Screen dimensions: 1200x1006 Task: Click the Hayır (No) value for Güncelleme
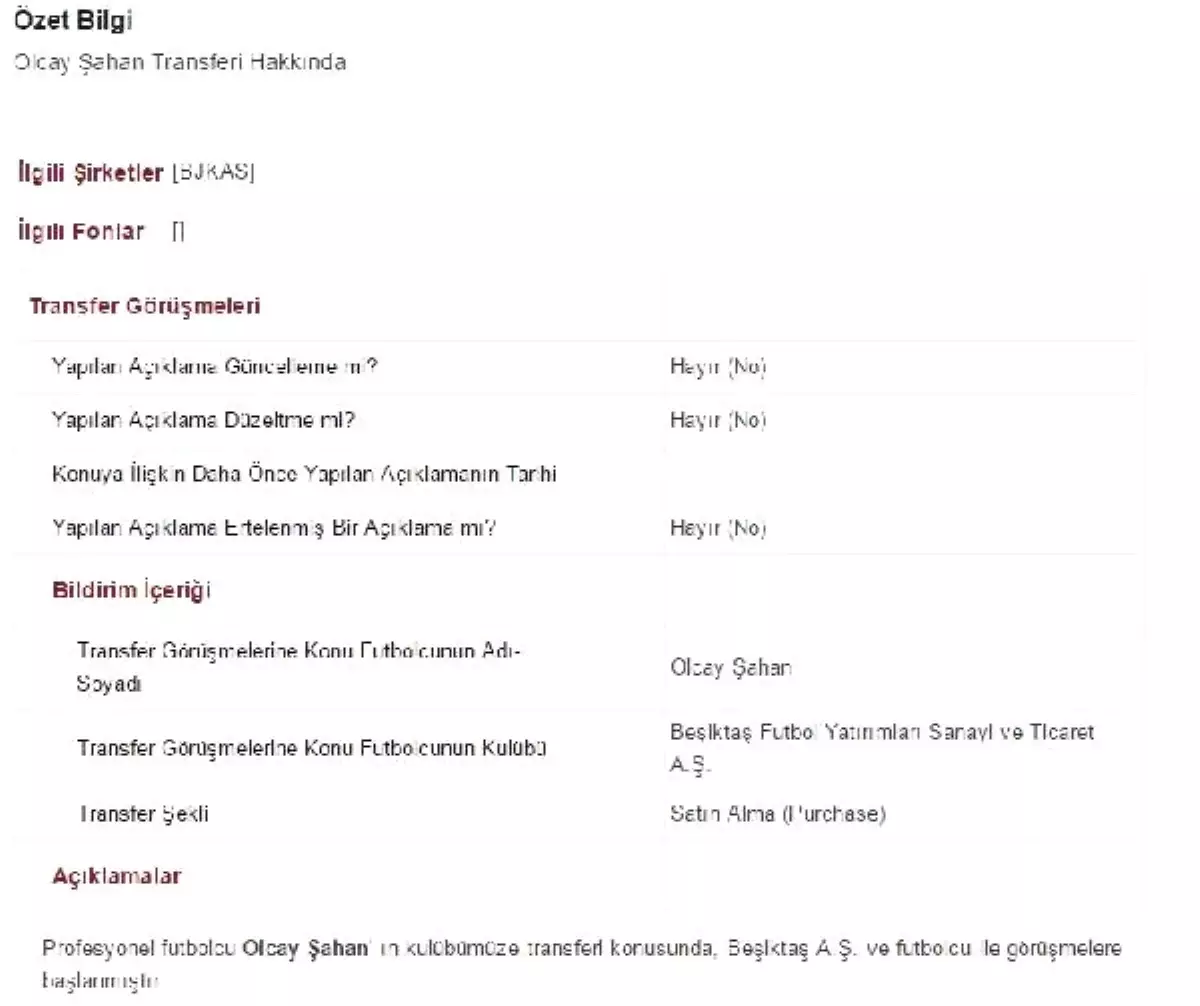[x=718, y=367]
